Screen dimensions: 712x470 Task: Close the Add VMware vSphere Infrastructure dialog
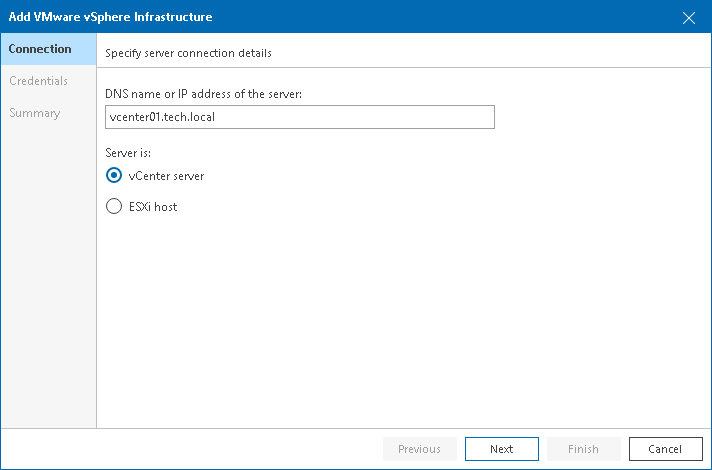tap(688, 17)
